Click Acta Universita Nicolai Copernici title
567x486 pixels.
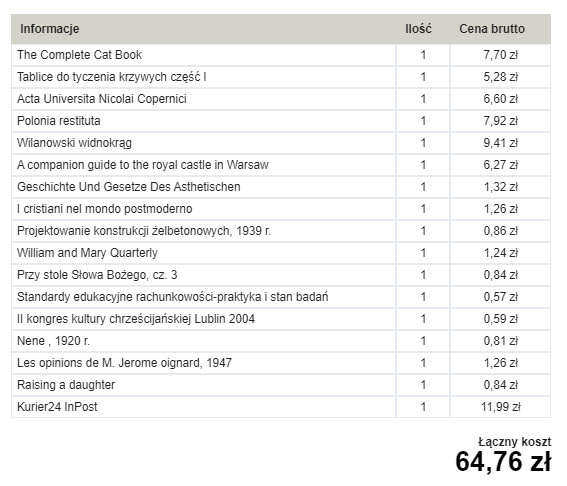(x=102, y=99)
